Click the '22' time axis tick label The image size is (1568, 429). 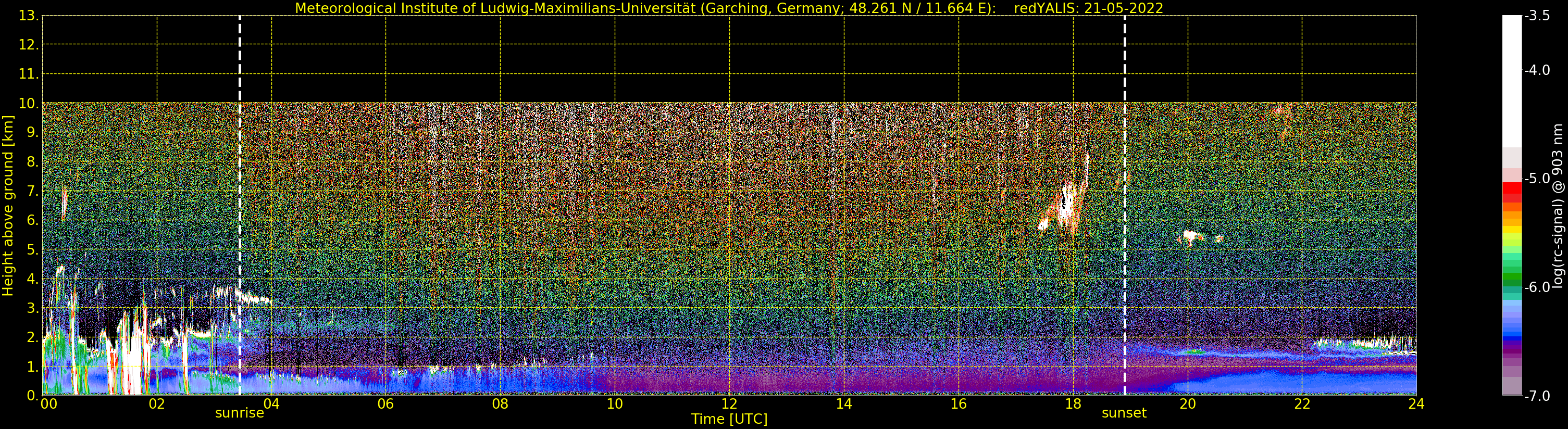[1302, 404]
